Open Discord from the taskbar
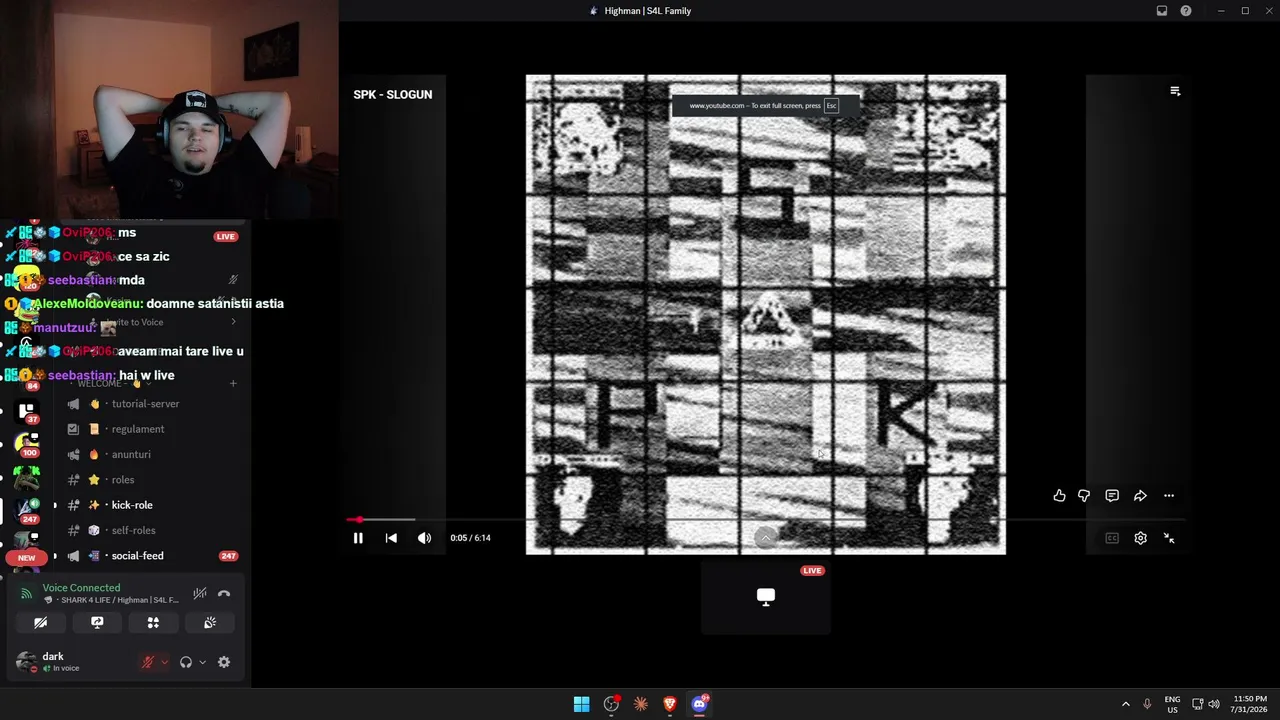The height and width of the screenshot is (720, 1280). click(x=700, y=704)
